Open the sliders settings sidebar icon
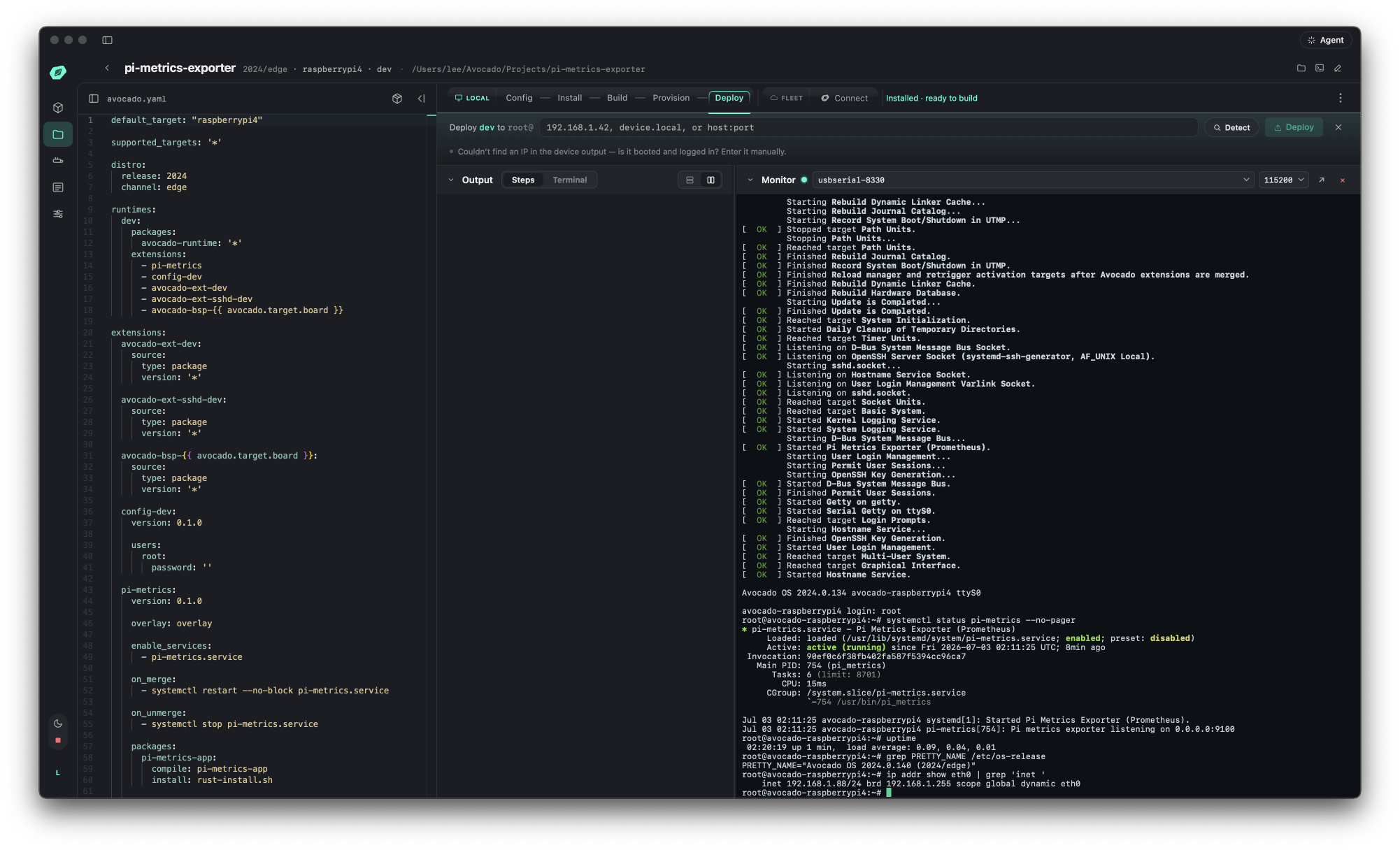This screenshot has width=1400, height=850. [x=58, y=214]
